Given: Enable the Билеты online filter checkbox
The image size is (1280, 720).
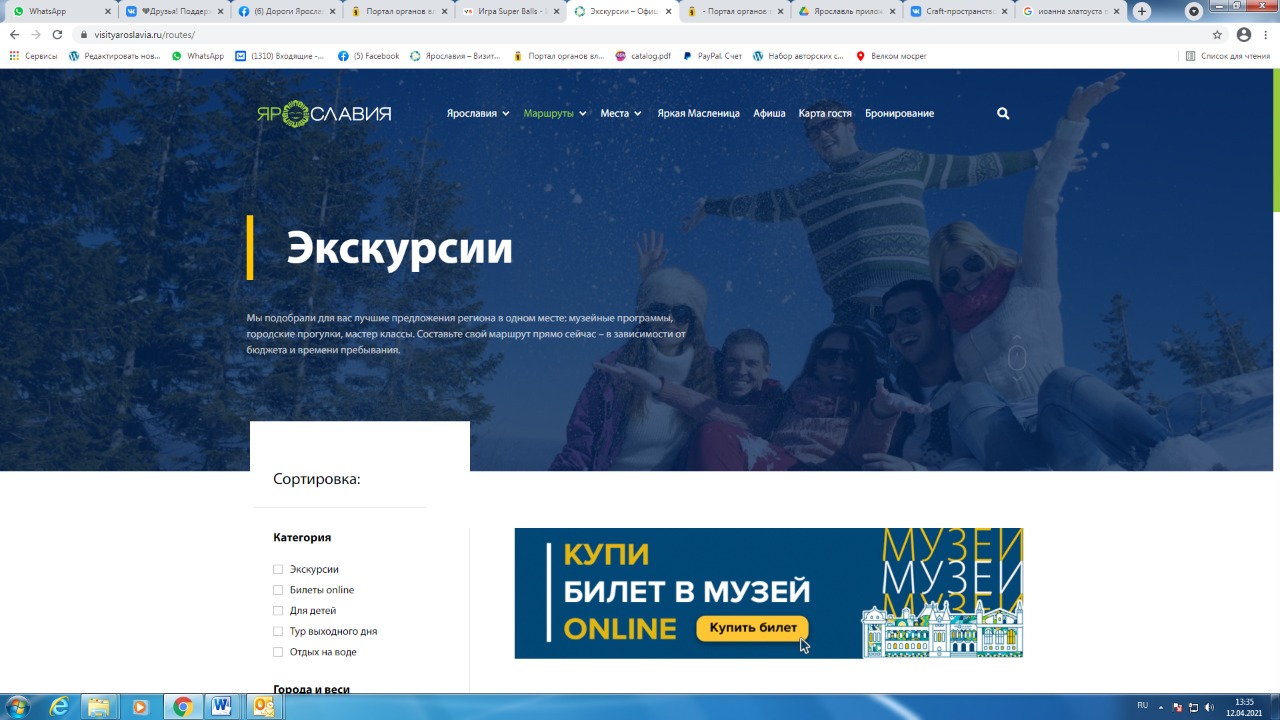Looking at the screenshot, I should pos(278,590).
